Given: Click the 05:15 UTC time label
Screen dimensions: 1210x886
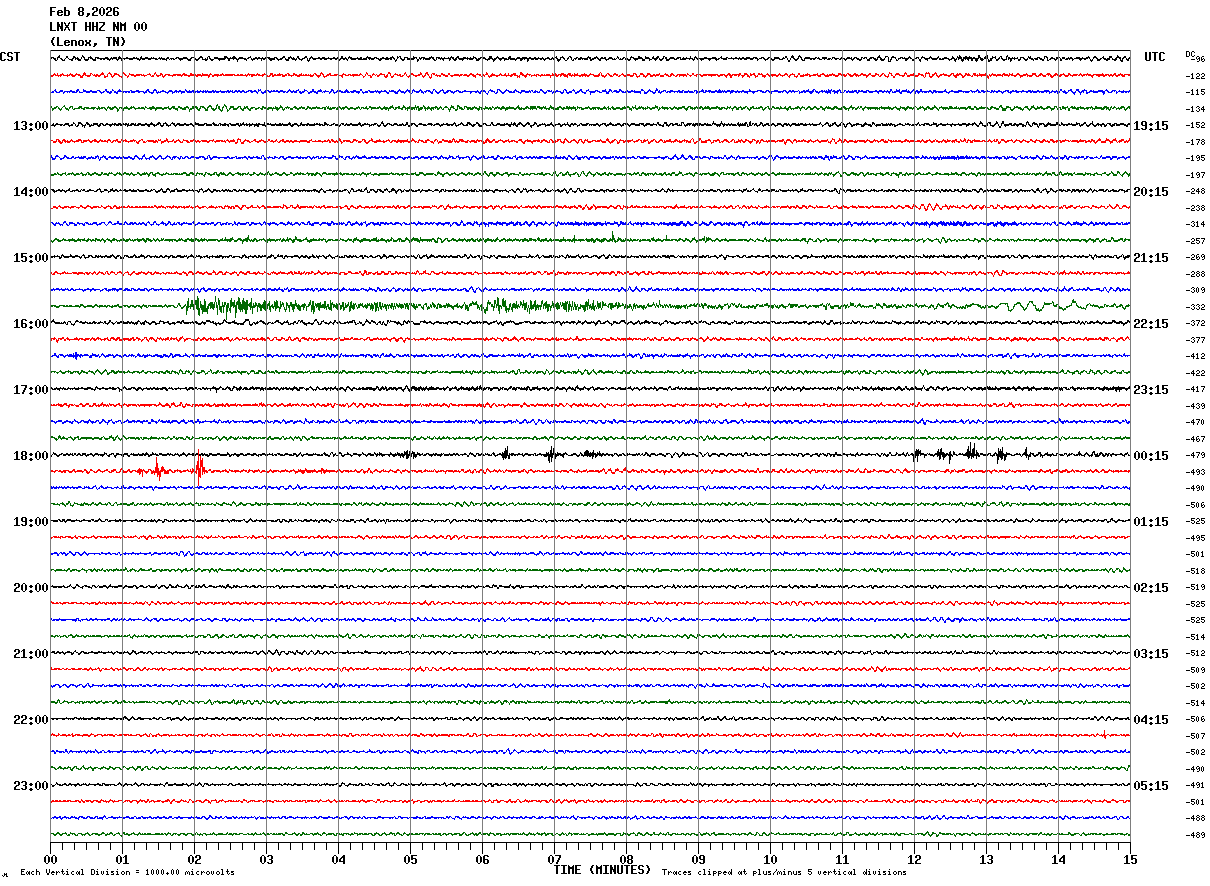Looking at the screenshot, I should coord(1151,786).
